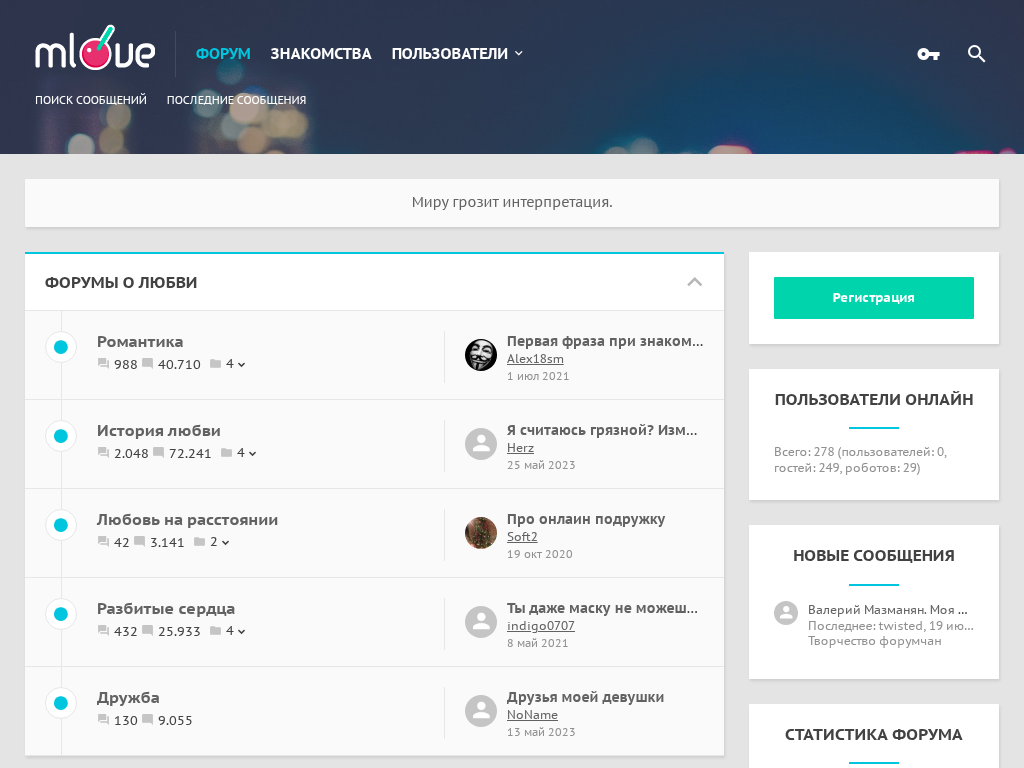Click the mlove logo
The image size is (1024, 768).
tap(94, 52)
